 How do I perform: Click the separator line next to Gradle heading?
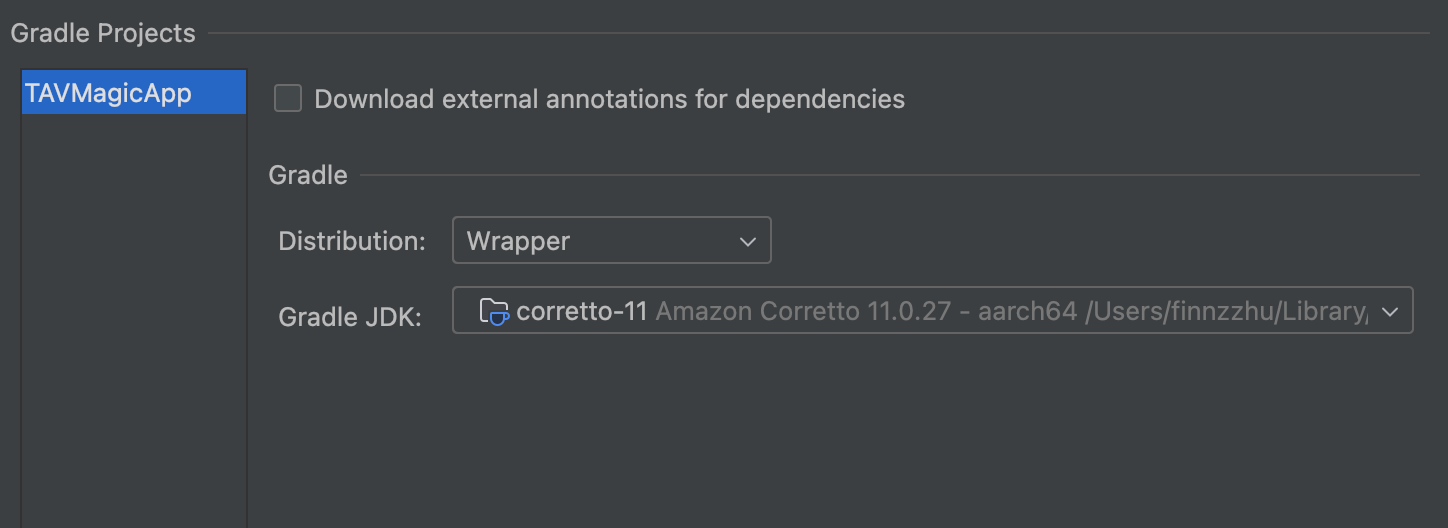(888, 176)
